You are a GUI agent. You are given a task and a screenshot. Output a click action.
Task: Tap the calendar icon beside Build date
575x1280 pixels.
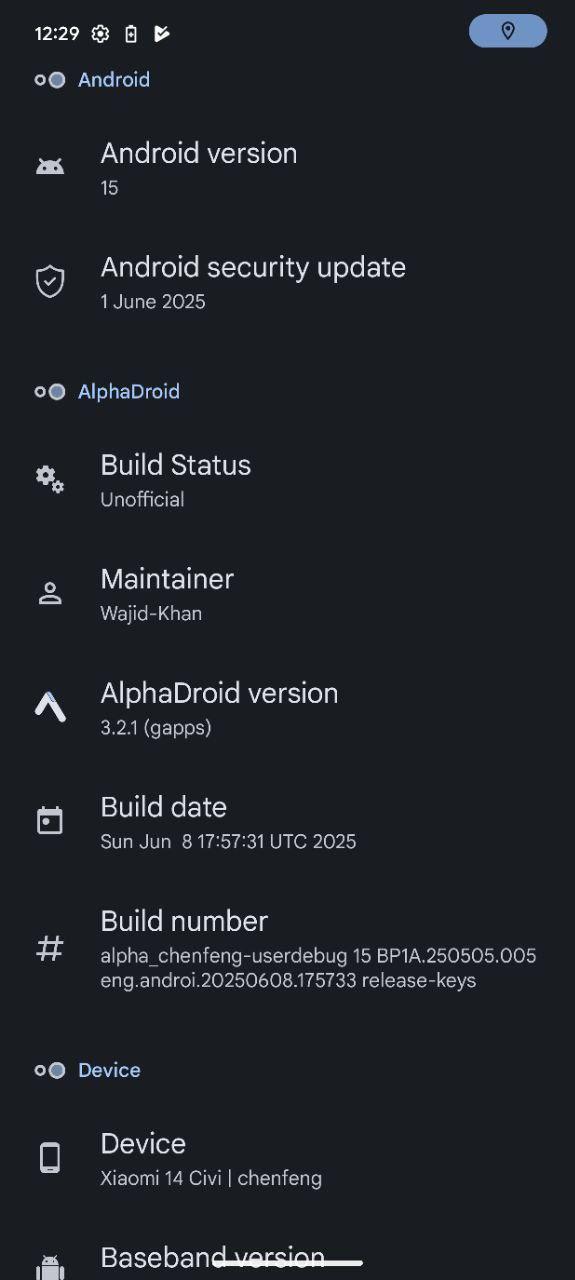(x=50, y=821)
